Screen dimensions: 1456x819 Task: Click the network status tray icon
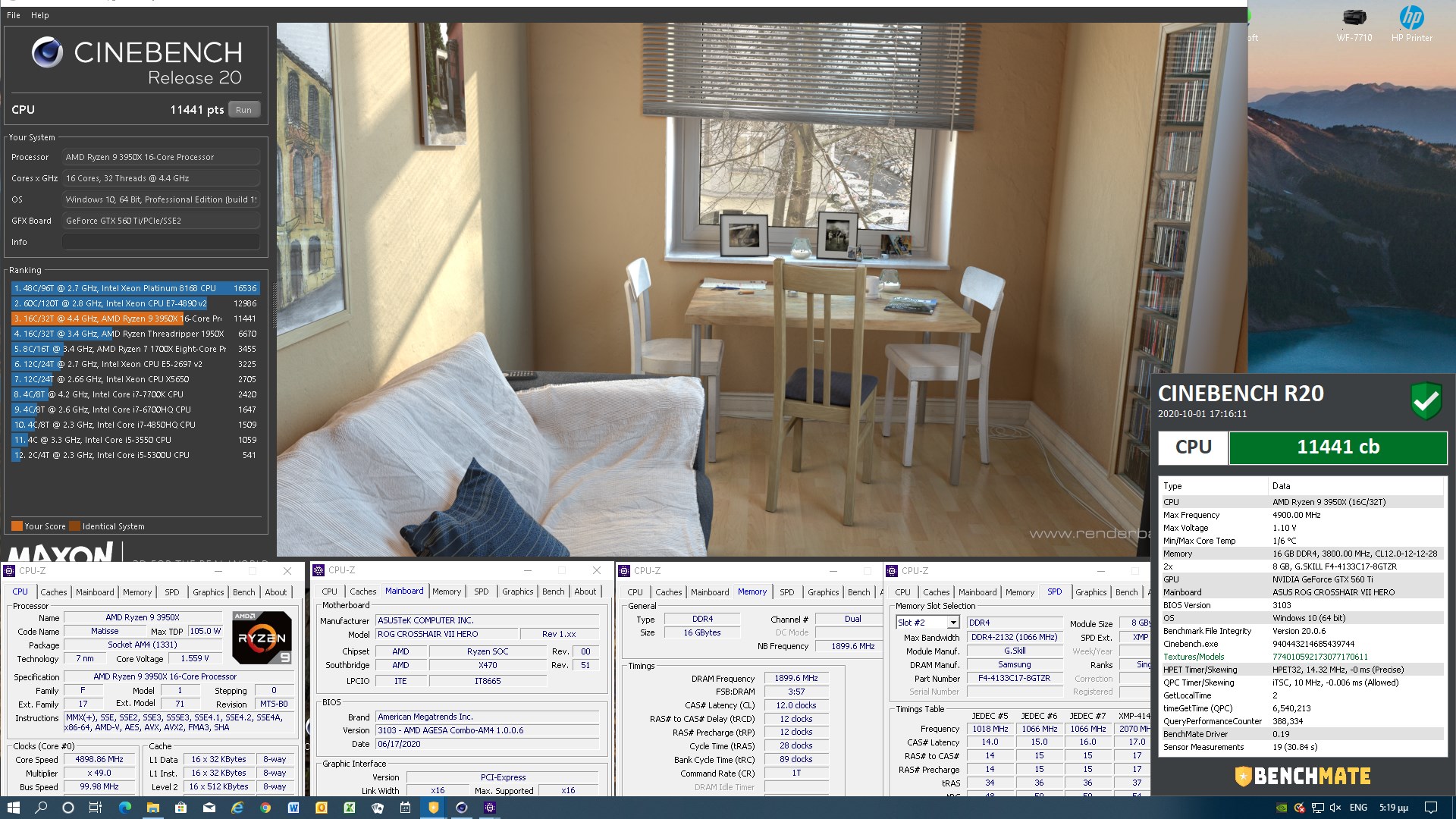[x=1318, y=808]
